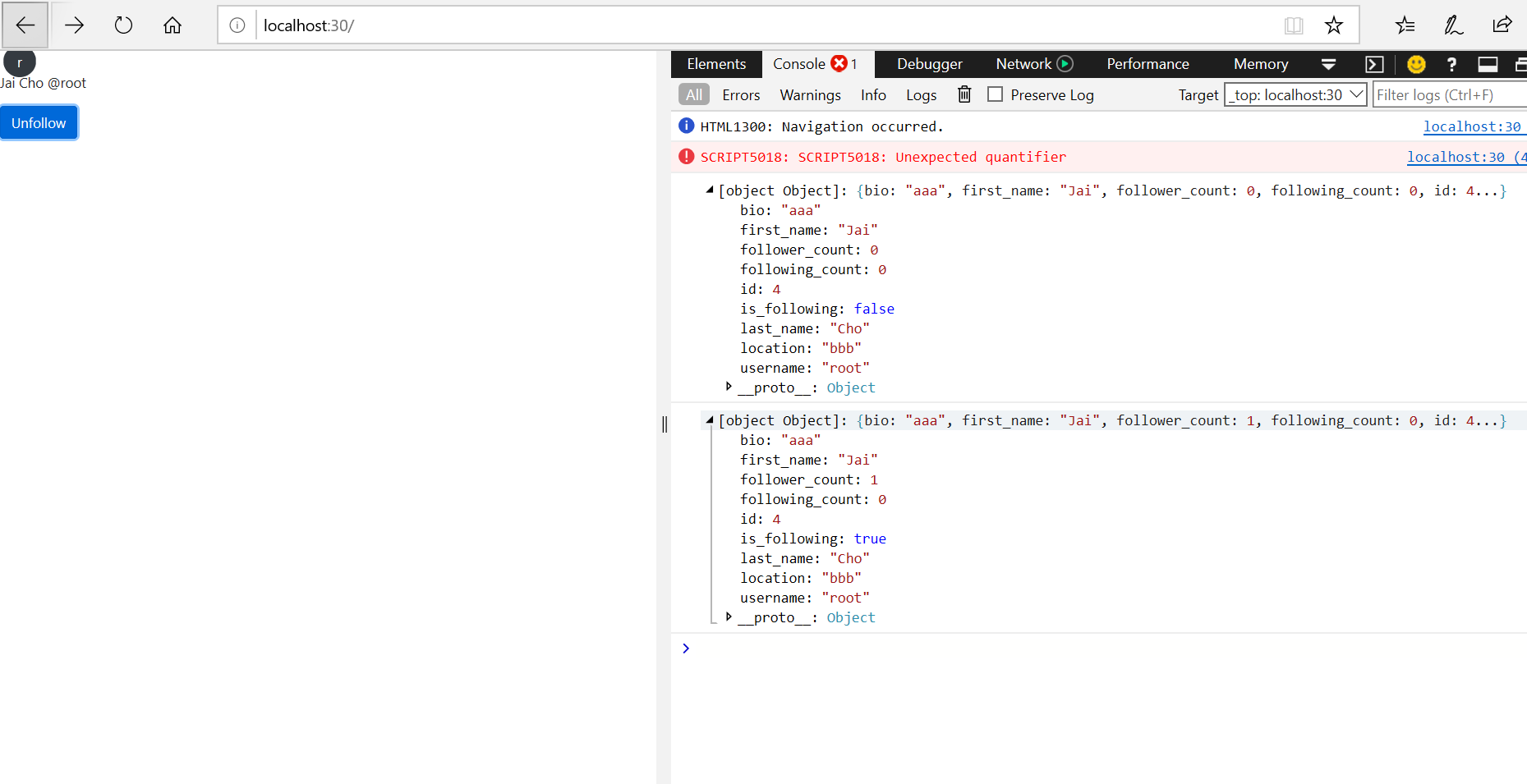Filter console by Warnings

[x=810, y=95]
